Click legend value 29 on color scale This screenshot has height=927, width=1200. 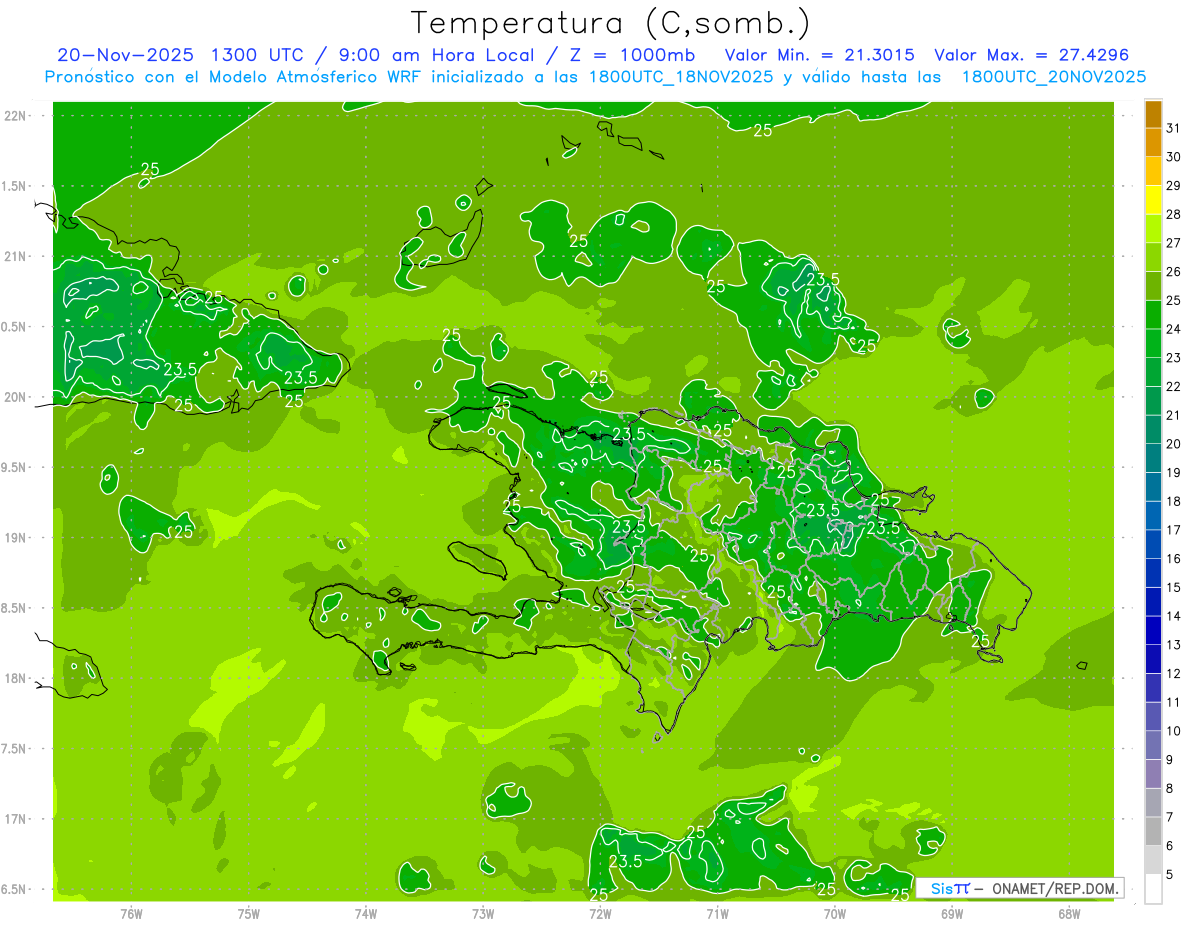tap(1174, 185)
